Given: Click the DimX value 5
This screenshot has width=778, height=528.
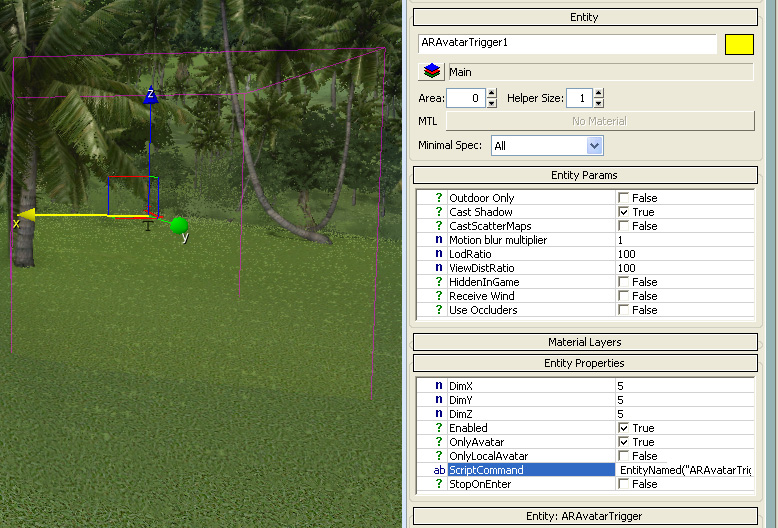Looking at the screenshot, I should (685, 386).
